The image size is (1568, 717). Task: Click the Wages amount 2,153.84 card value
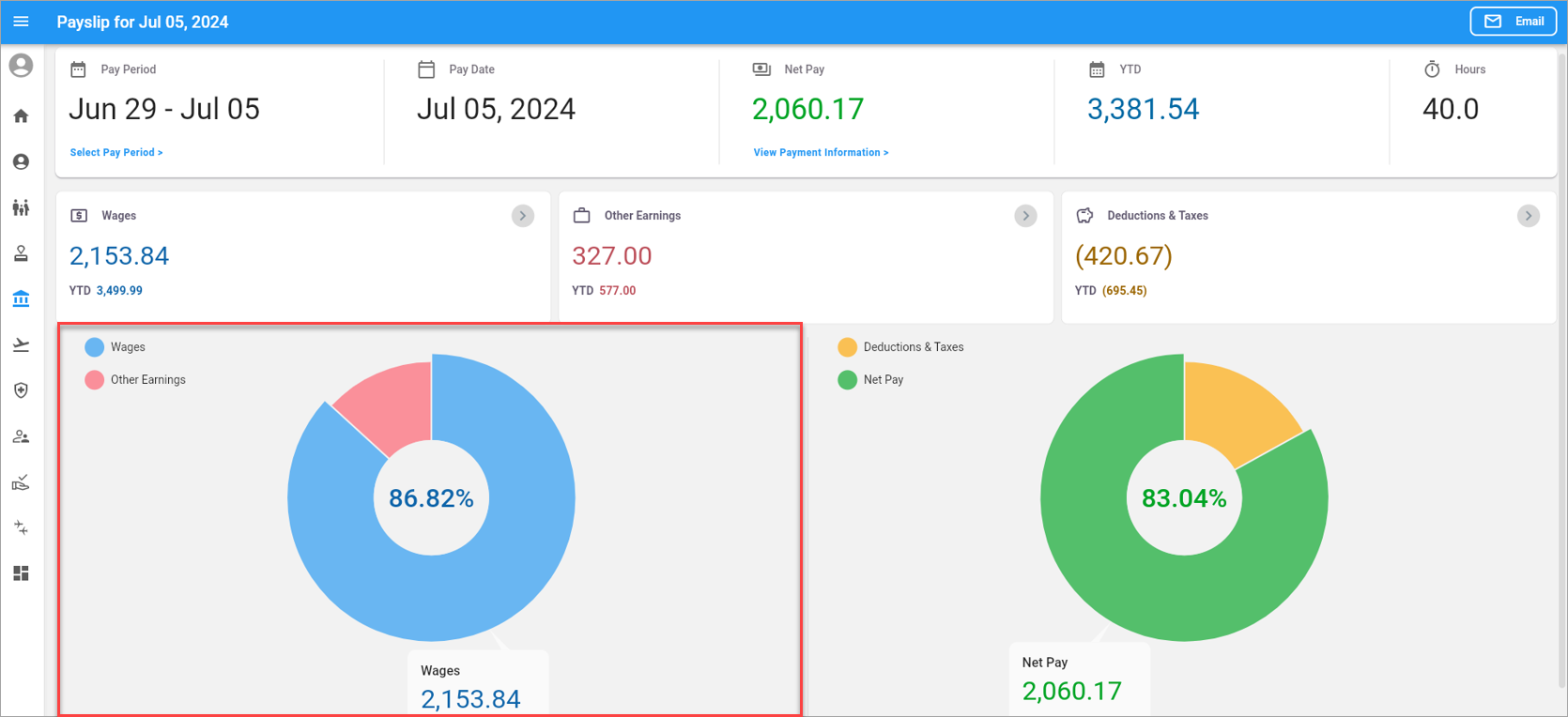point(119,256)
